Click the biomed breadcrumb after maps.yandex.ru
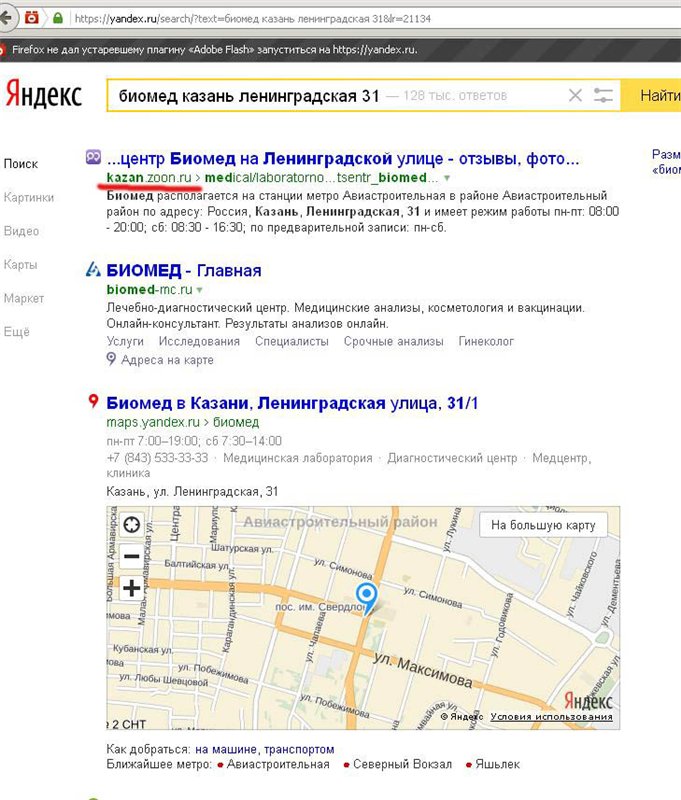This screenshot has width=681, height=800. pyautogui.click(x=236, y=422)
